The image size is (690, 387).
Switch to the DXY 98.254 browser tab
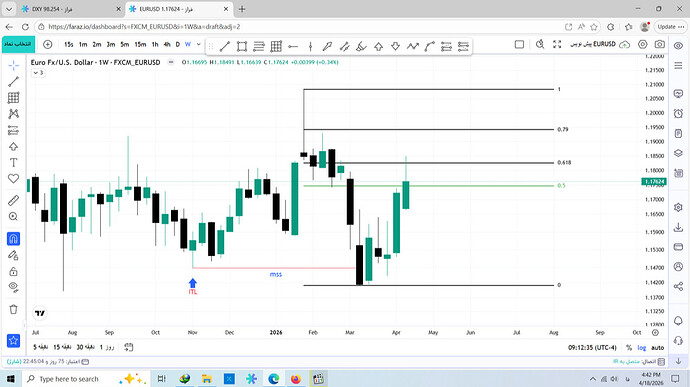[52, 9]
